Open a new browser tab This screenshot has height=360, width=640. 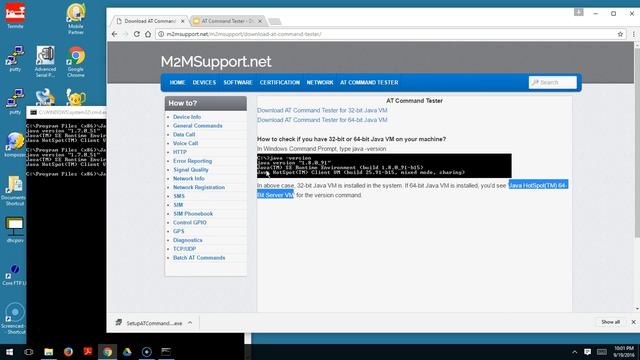coord(275,21)
